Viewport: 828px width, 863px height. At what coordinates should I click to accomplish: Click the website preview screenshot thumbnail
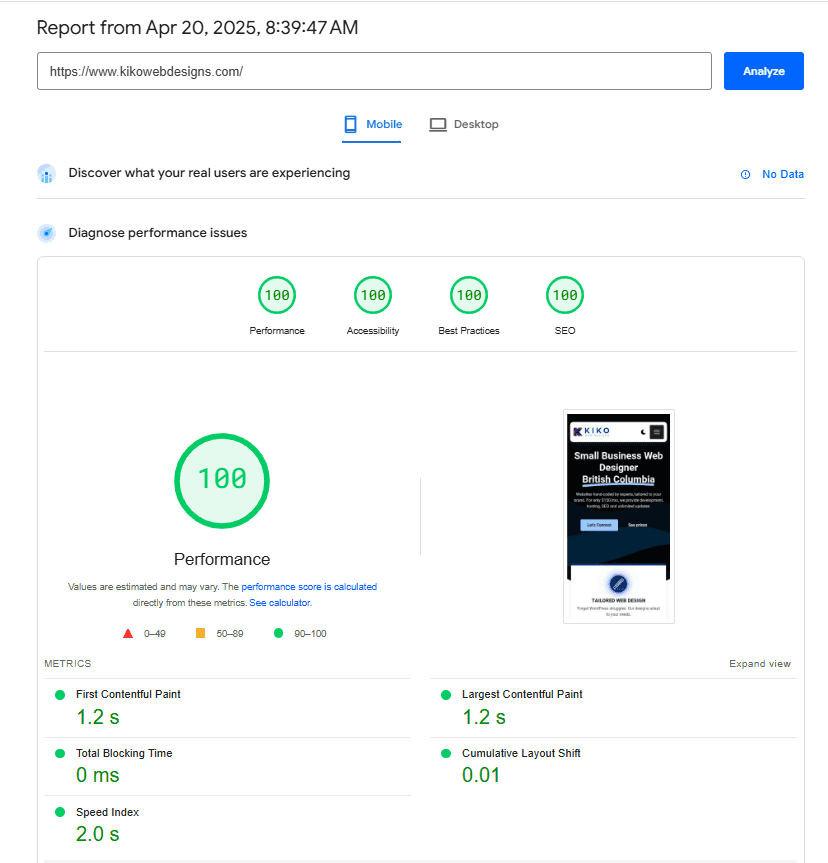(x=618, y=516)
